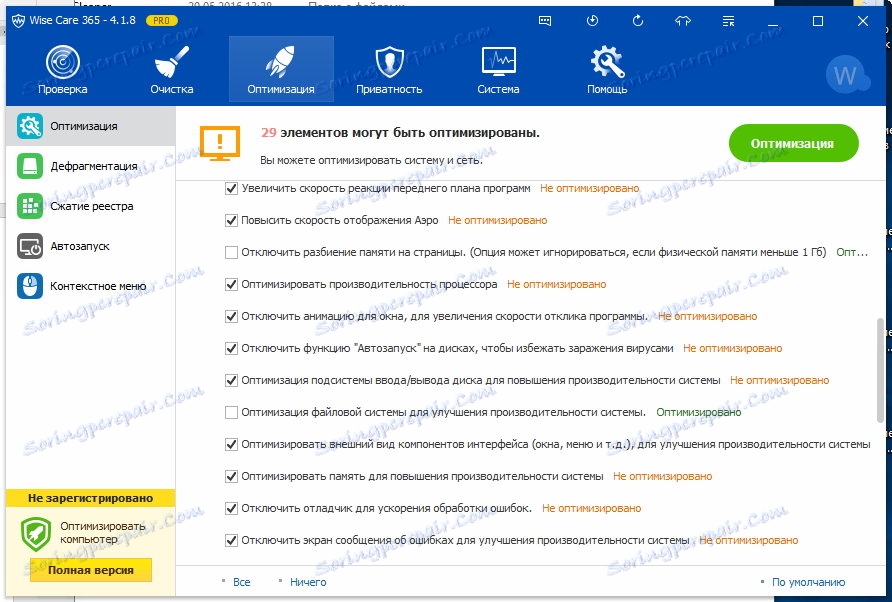The width and height of the screenshot is (892, 602).
Task: Click the Не зарегистрировано yellow banner
Action: coord(90,498)
